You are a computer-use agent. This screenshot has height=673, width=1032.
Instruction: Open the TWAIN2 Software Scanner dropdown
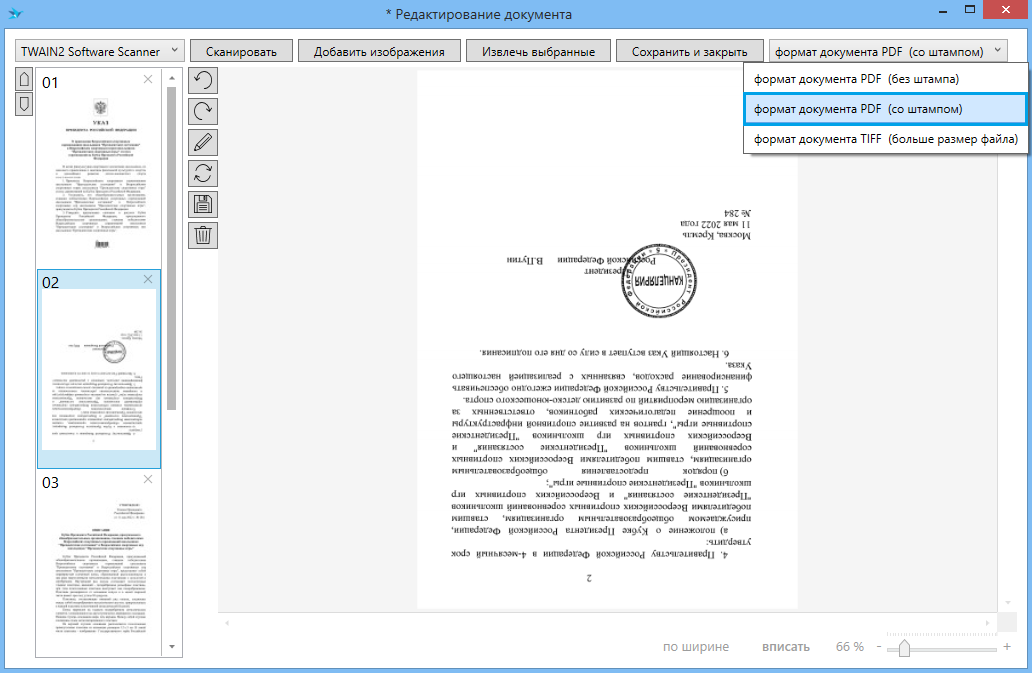(100, 51)
